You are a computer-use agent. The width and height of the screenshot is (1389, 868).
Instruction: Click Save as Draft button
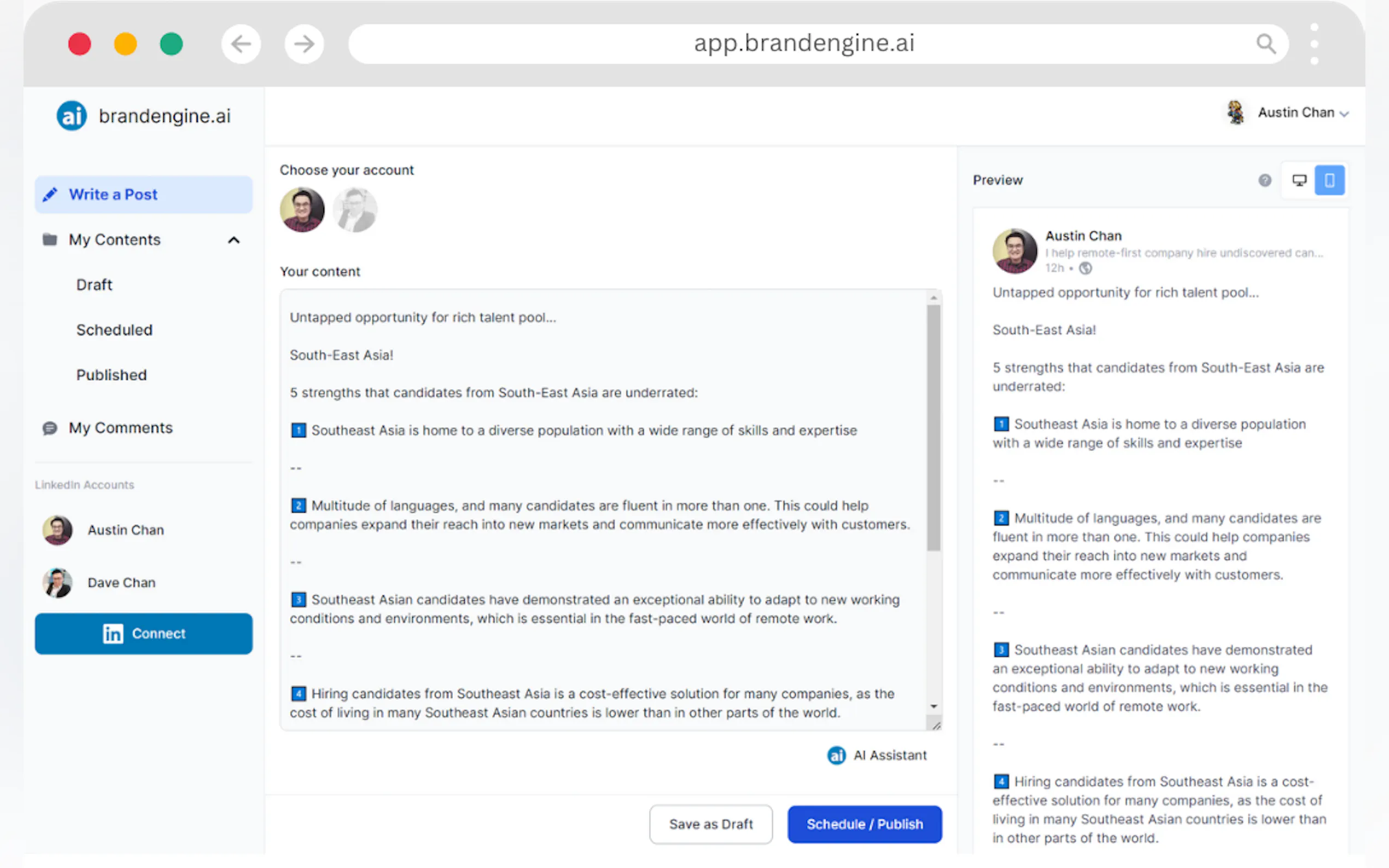pos(710,824)
